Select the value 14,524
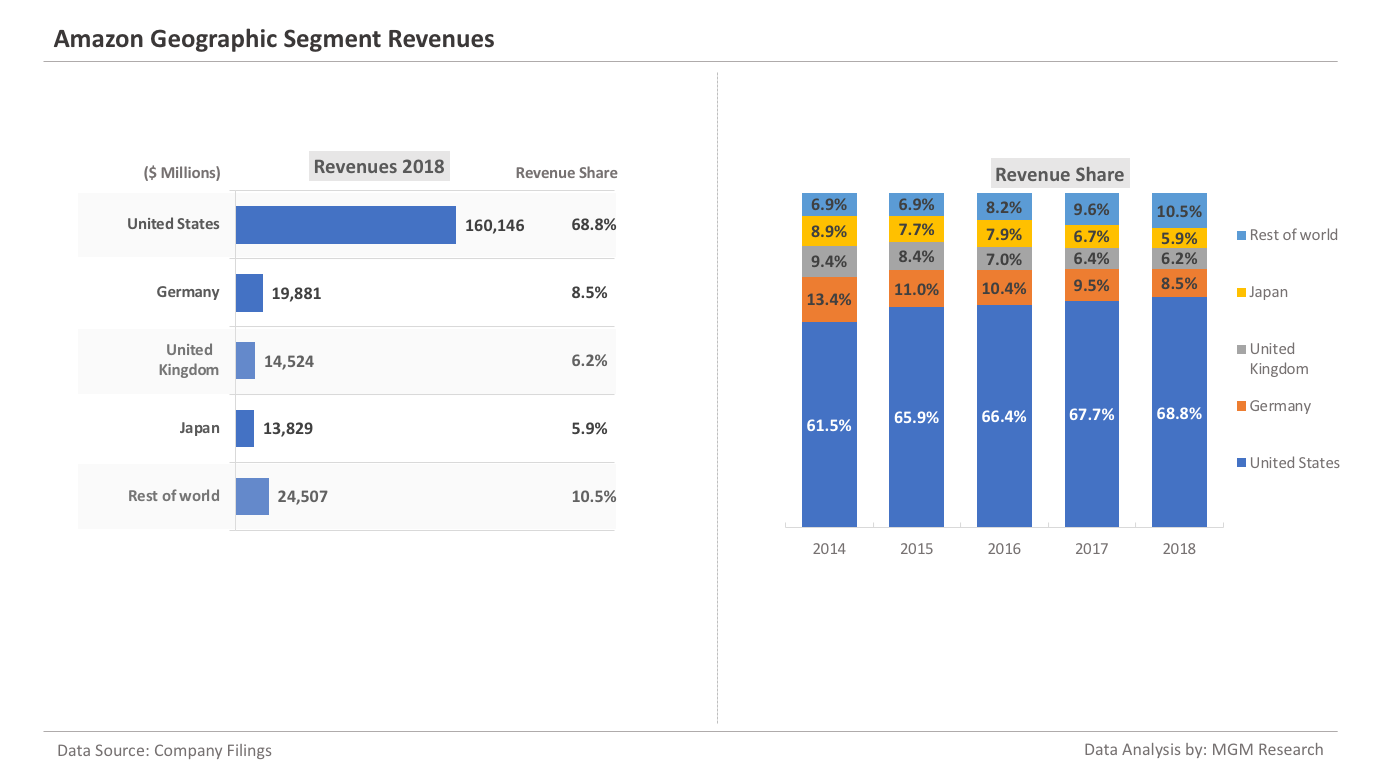The height and width of the screenshot is (781, 1382). (289, 361)
